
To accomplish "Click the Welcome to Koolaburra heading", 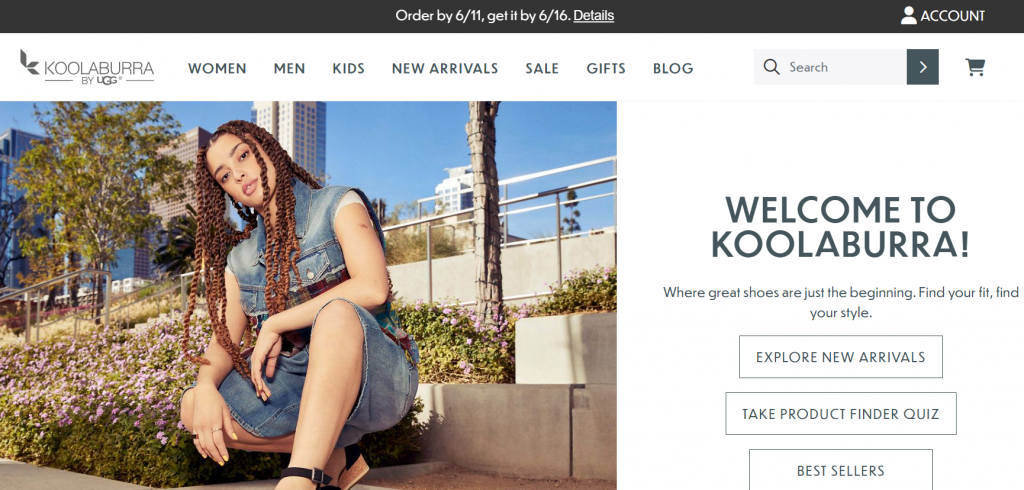I will (x=840, y=227).
